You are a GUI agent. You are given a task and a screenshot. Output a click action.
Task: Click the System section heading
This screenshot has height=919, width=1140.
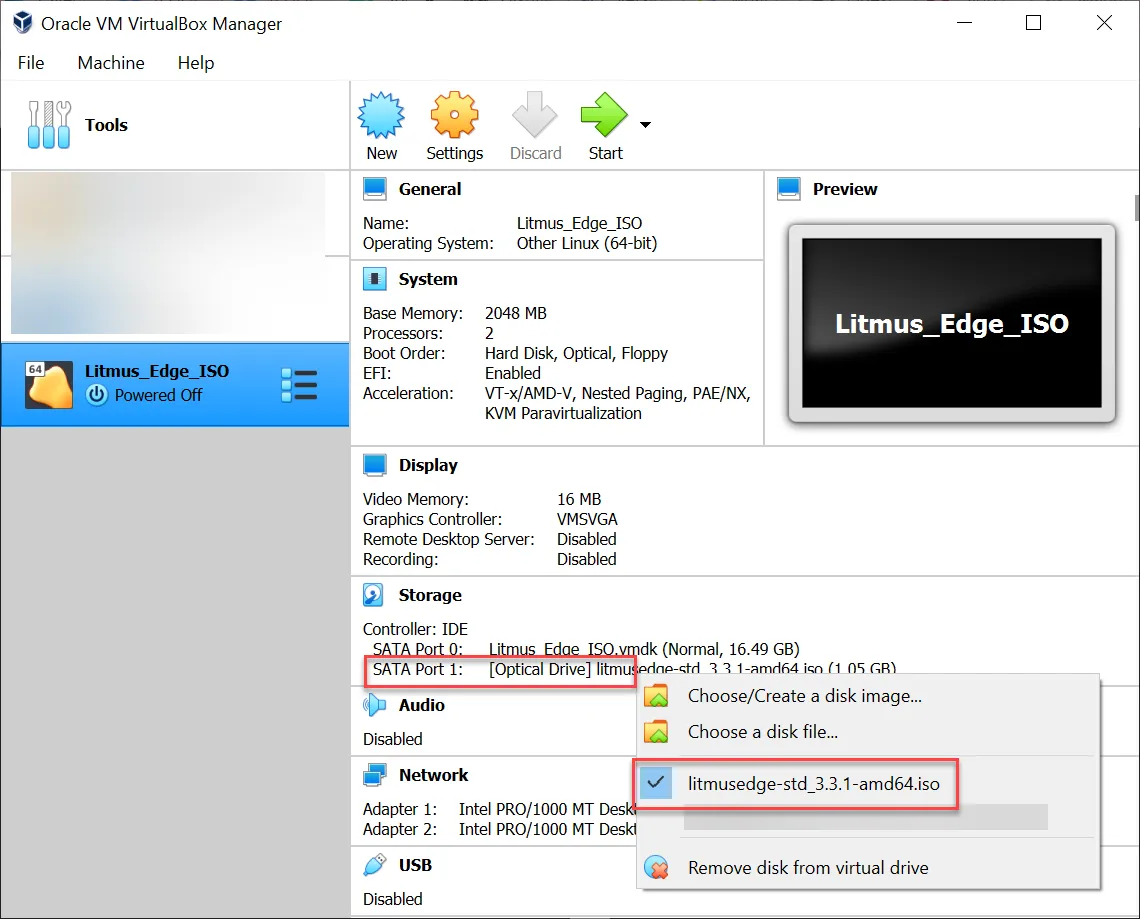(x=428, y=279)
